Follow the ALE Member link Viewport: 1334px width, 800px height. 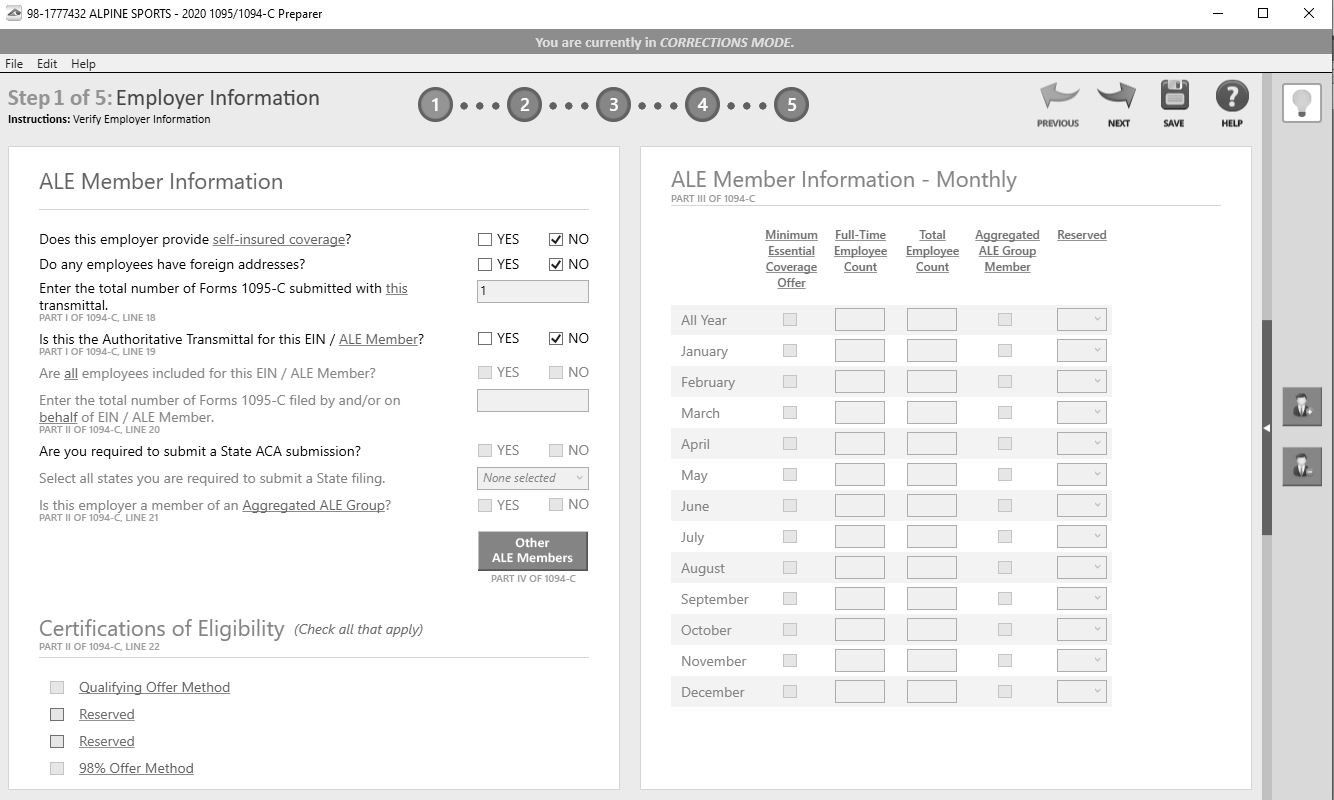click(x=378, y=339)
